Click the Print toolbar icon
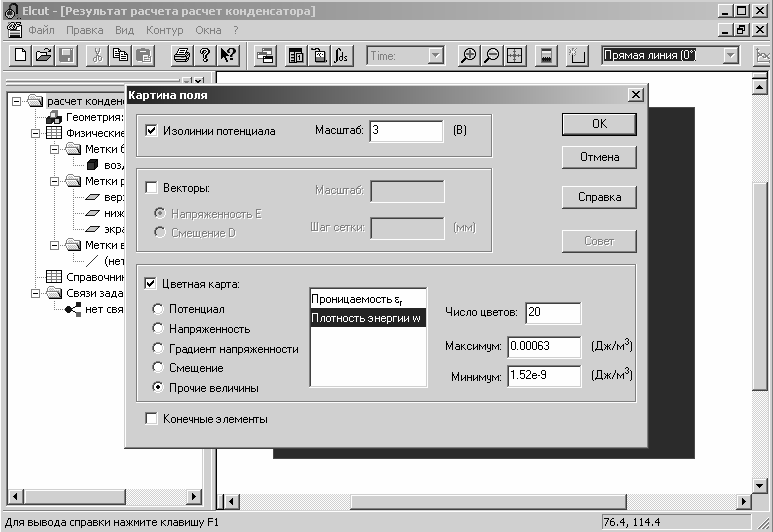Viewport: 773px width, 532px height. coord(181,55)
